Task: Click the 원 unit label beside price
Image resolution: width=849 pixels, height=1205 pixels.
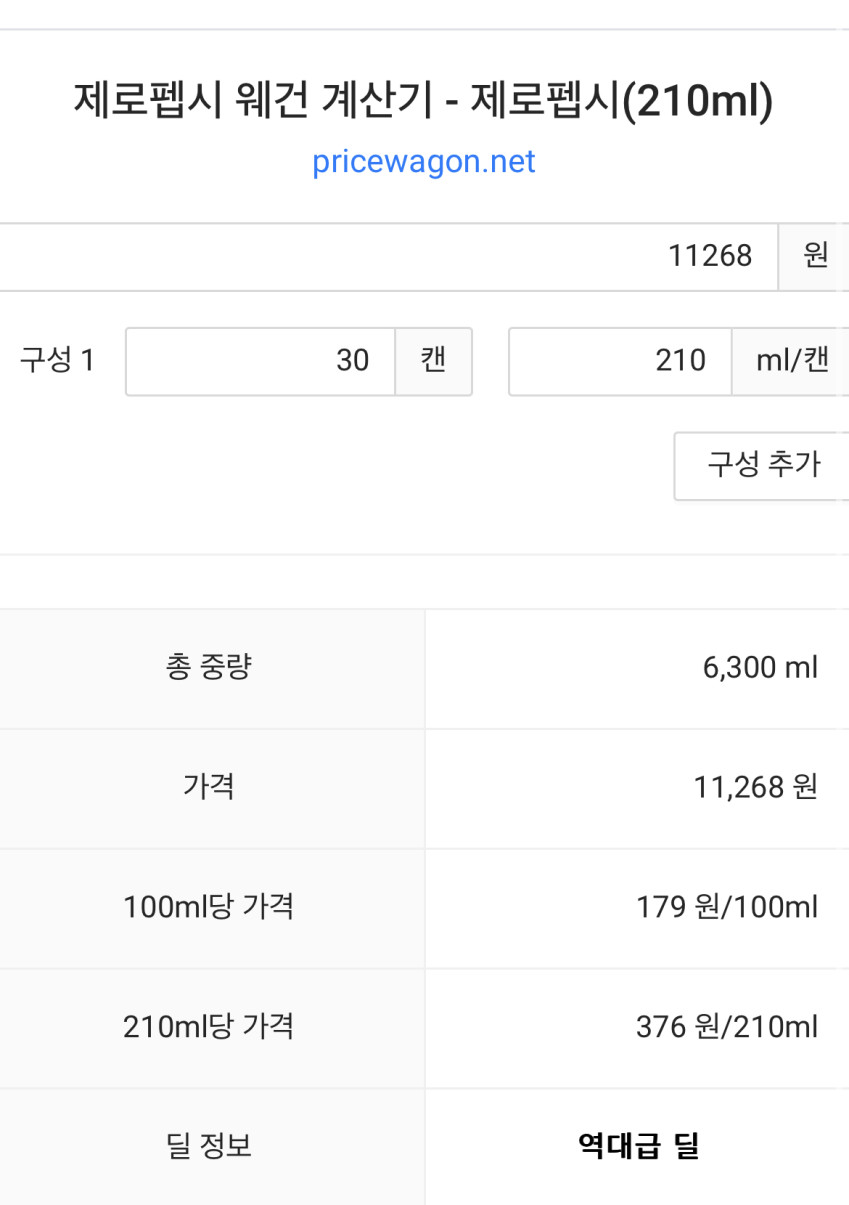Action: tap(814, 257)
